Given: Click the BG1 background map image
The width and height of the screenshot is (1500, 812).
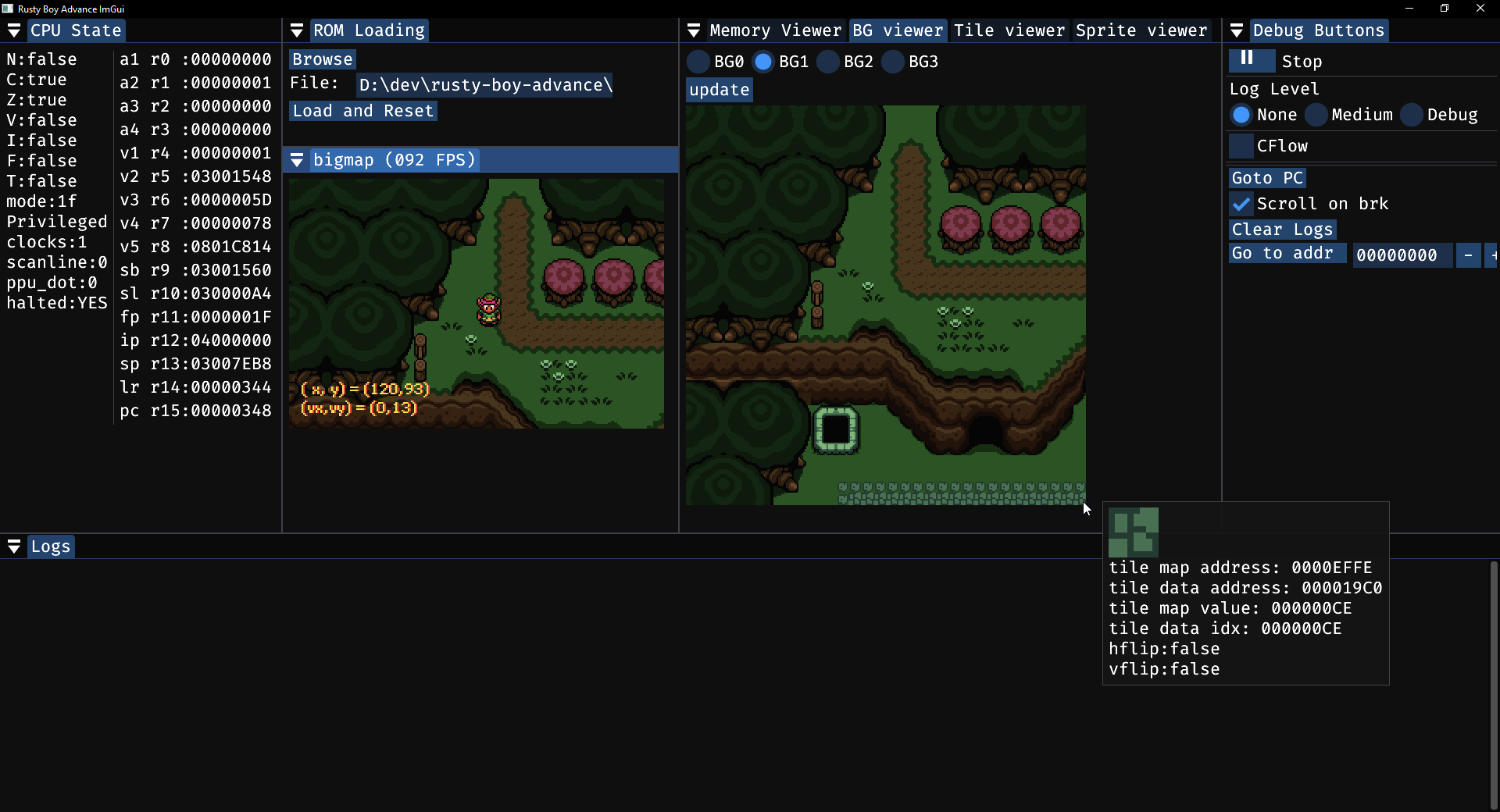Looking at the screenshot, I should pyautogui.click(x=886, y=305).
